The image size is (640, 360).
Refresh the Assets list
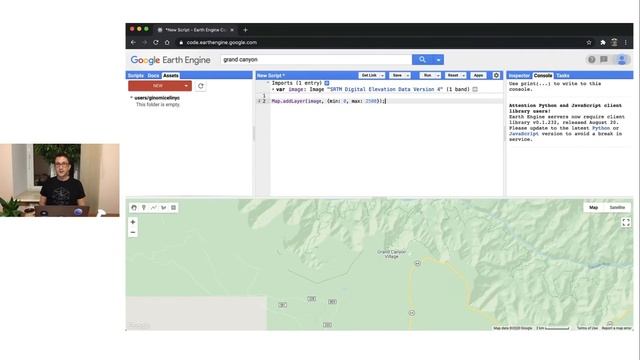click(200, 86)
